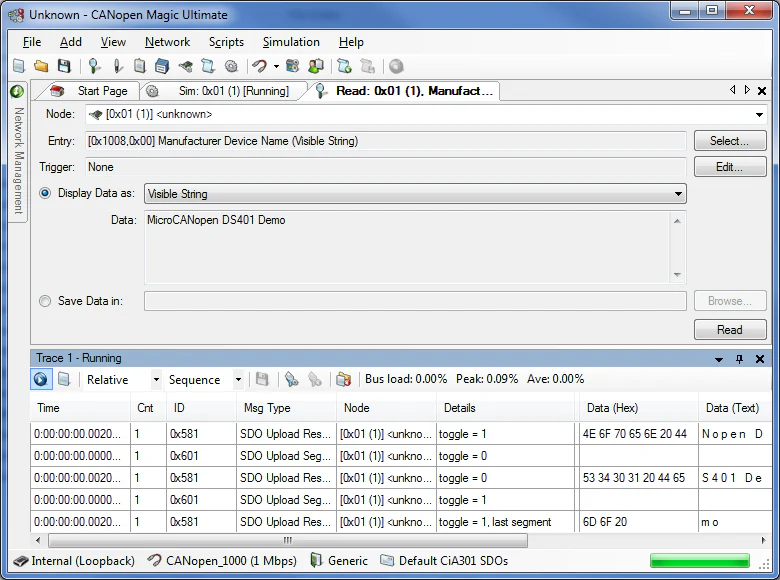This screenshot has width=780, height=580.
Task: Click the green Network Management sidebar icon
Action: (17, 92)
